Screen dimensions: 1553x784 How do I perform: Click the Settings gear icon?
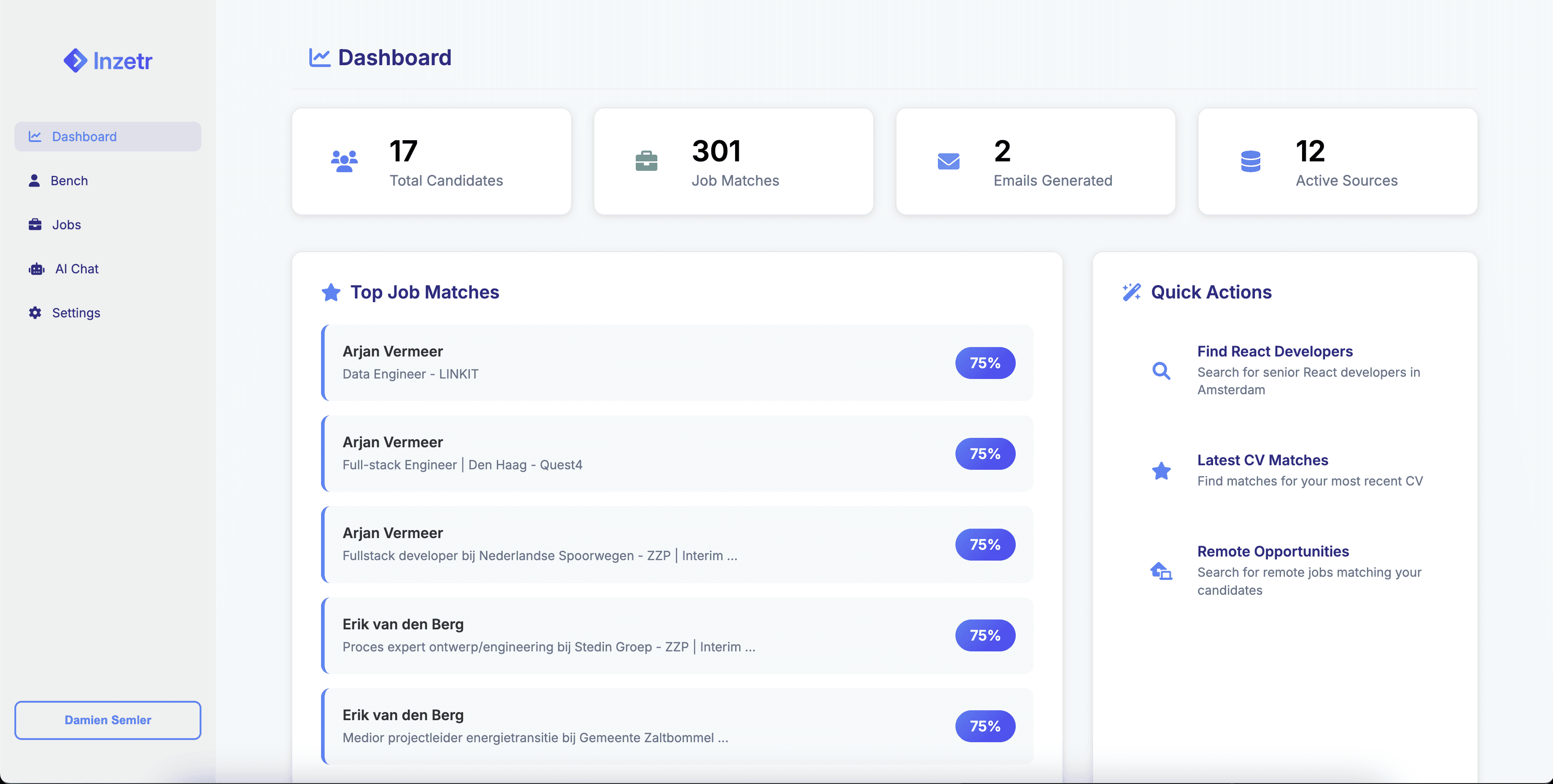[35, 312]
